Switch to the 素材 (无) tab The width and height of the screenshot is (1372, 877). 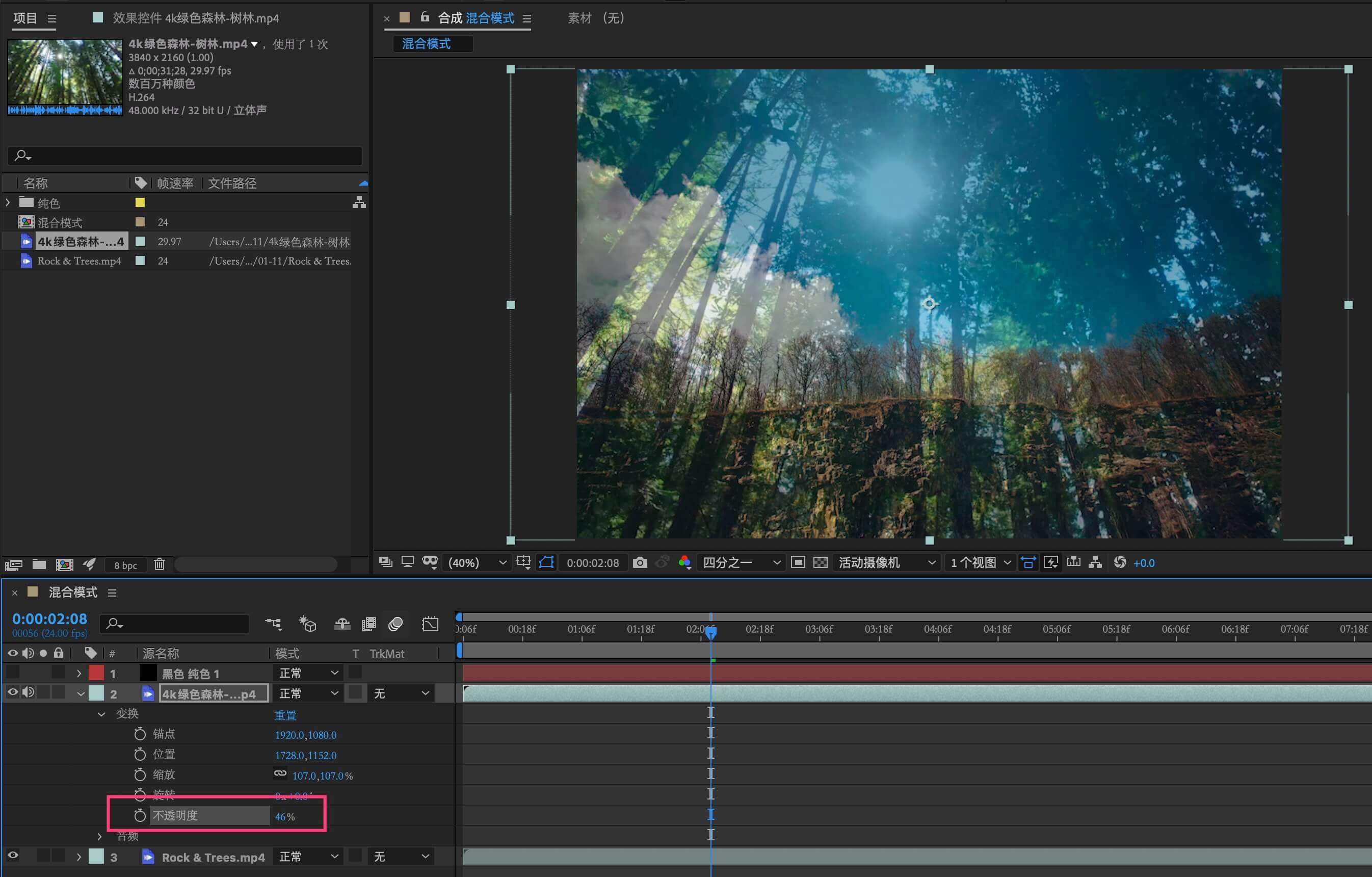[595, 18]
